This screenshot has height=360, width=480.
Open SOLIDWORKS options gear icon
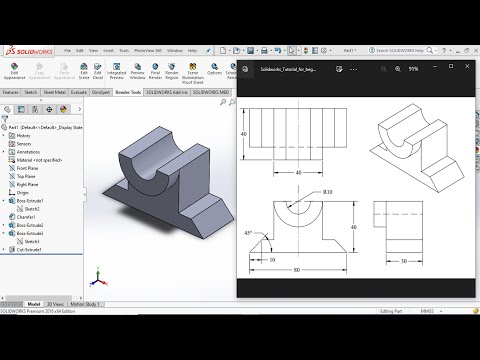pos(324,51)
